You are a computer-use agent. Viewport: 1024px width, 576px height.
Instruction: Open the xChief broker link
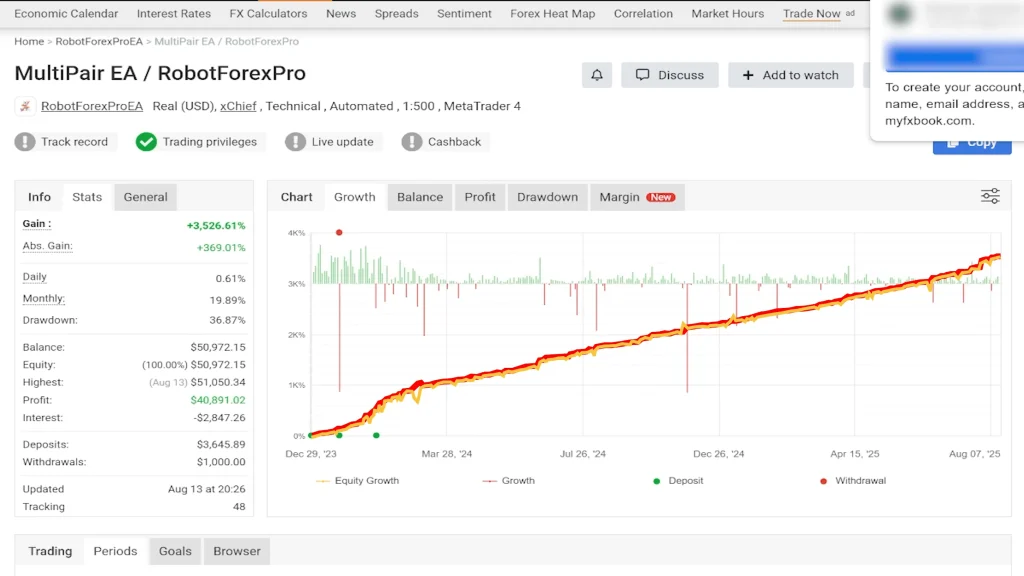(x=237, y=106)
